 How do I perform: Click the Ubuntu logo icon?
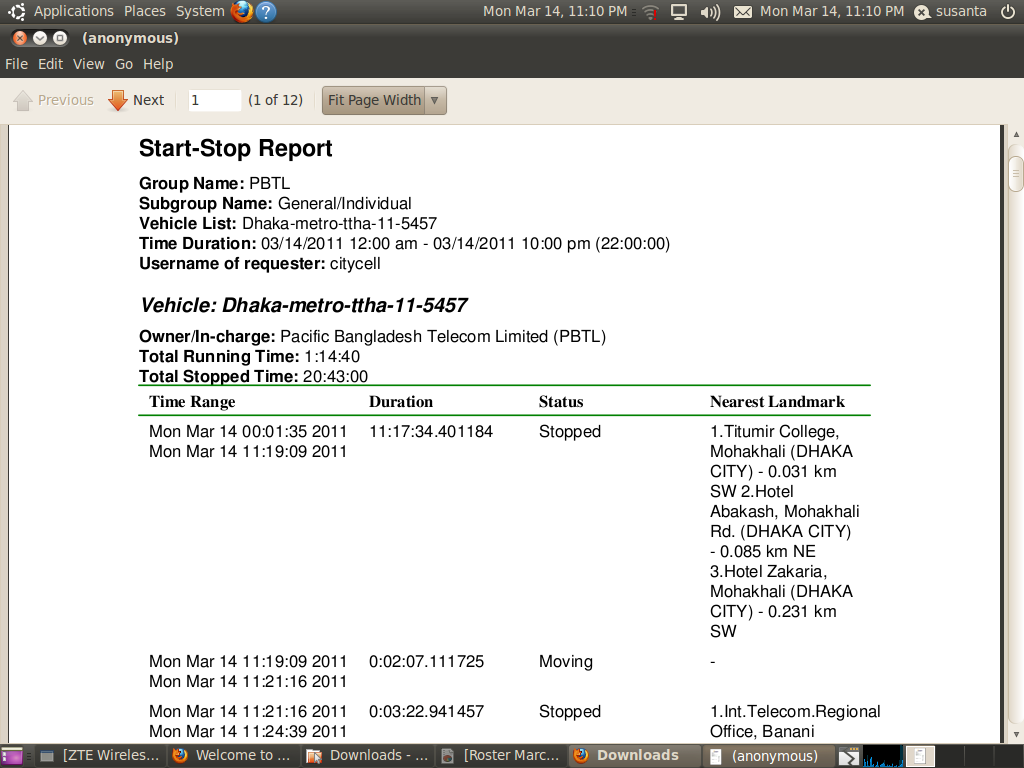[17, 11]
